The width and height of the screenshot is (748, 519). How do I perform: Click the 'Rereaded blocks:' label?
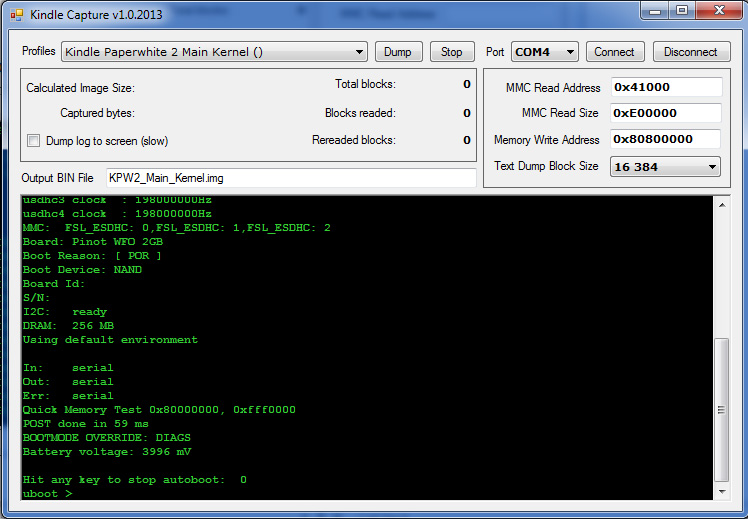(354, 140)
